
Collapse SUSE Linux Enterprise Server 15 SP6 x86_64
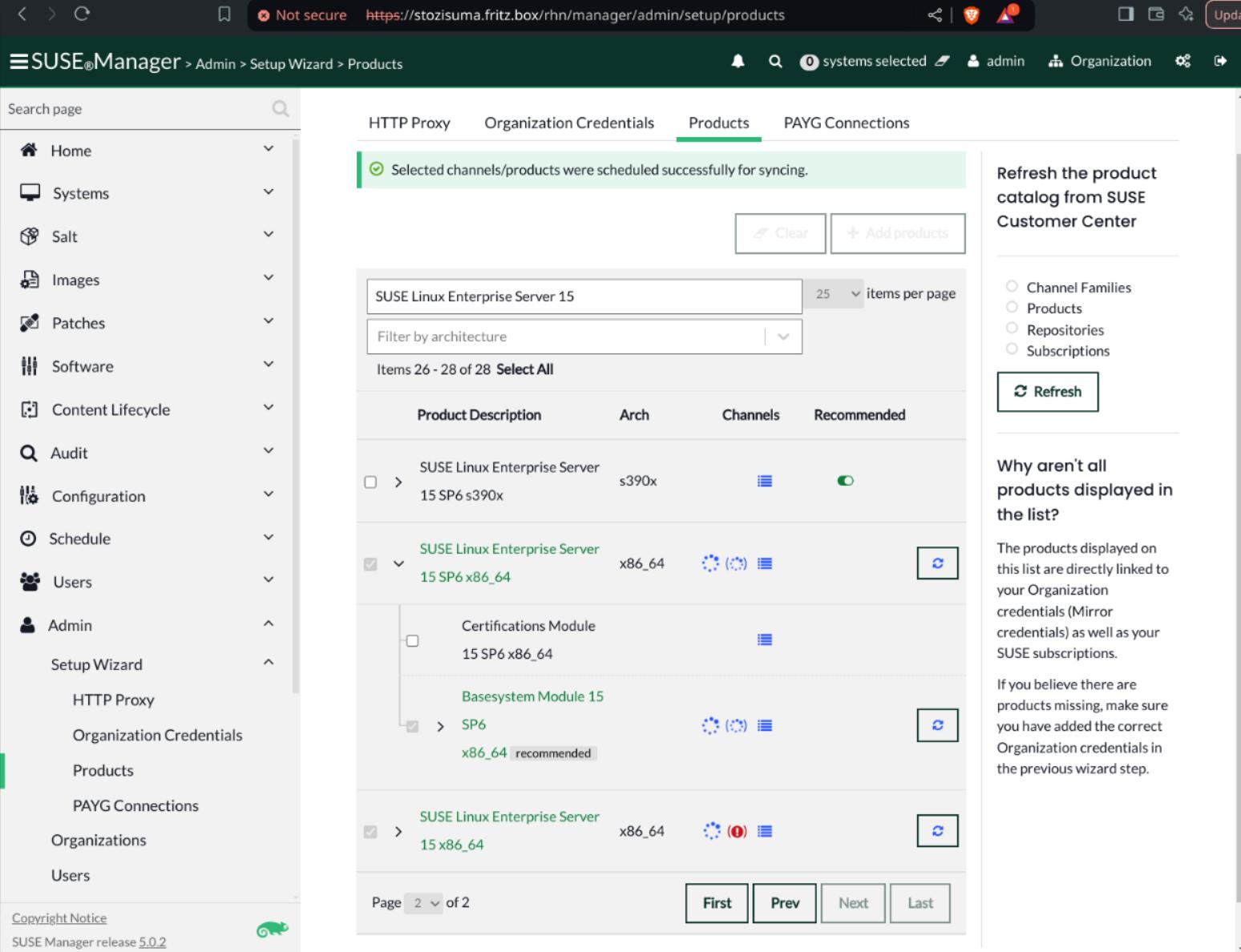398,563
